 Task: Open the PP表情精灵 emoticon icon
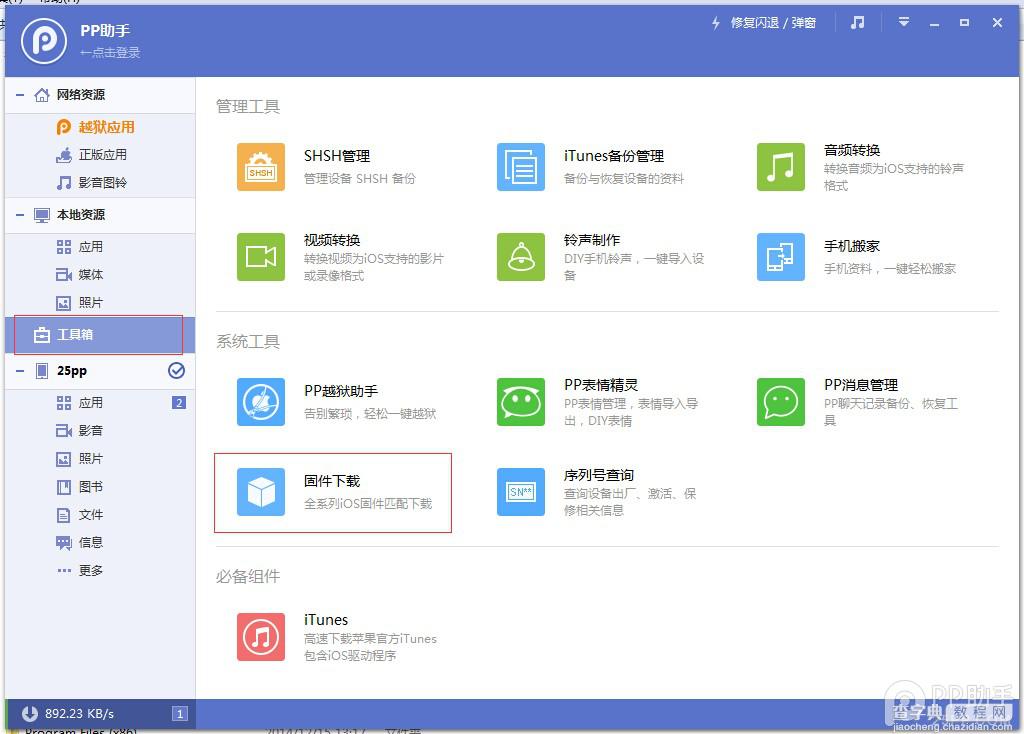[x=520, y=402]
